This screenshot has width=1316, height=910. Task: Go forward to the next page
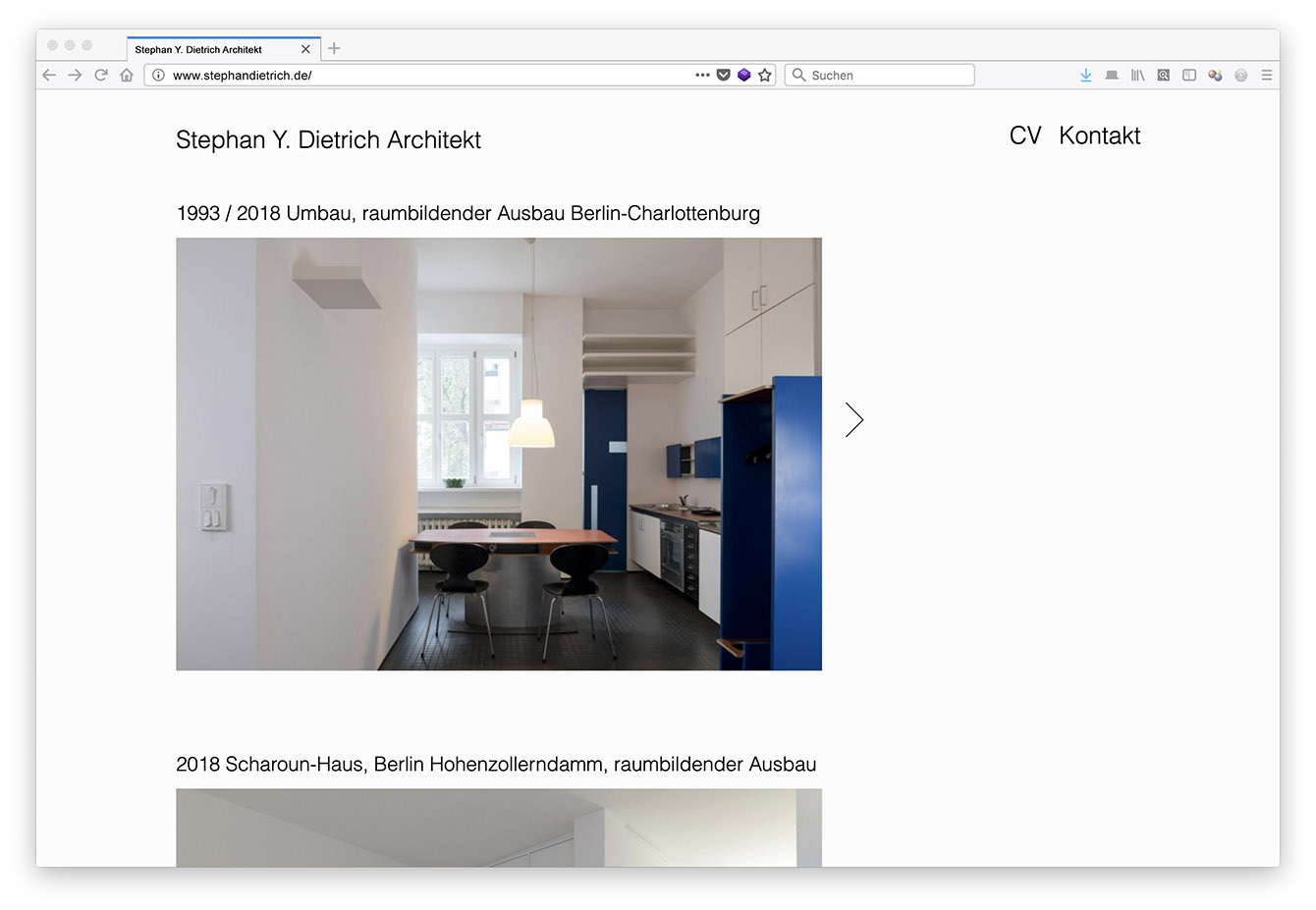pyautogui.click(x=75, y=75)
